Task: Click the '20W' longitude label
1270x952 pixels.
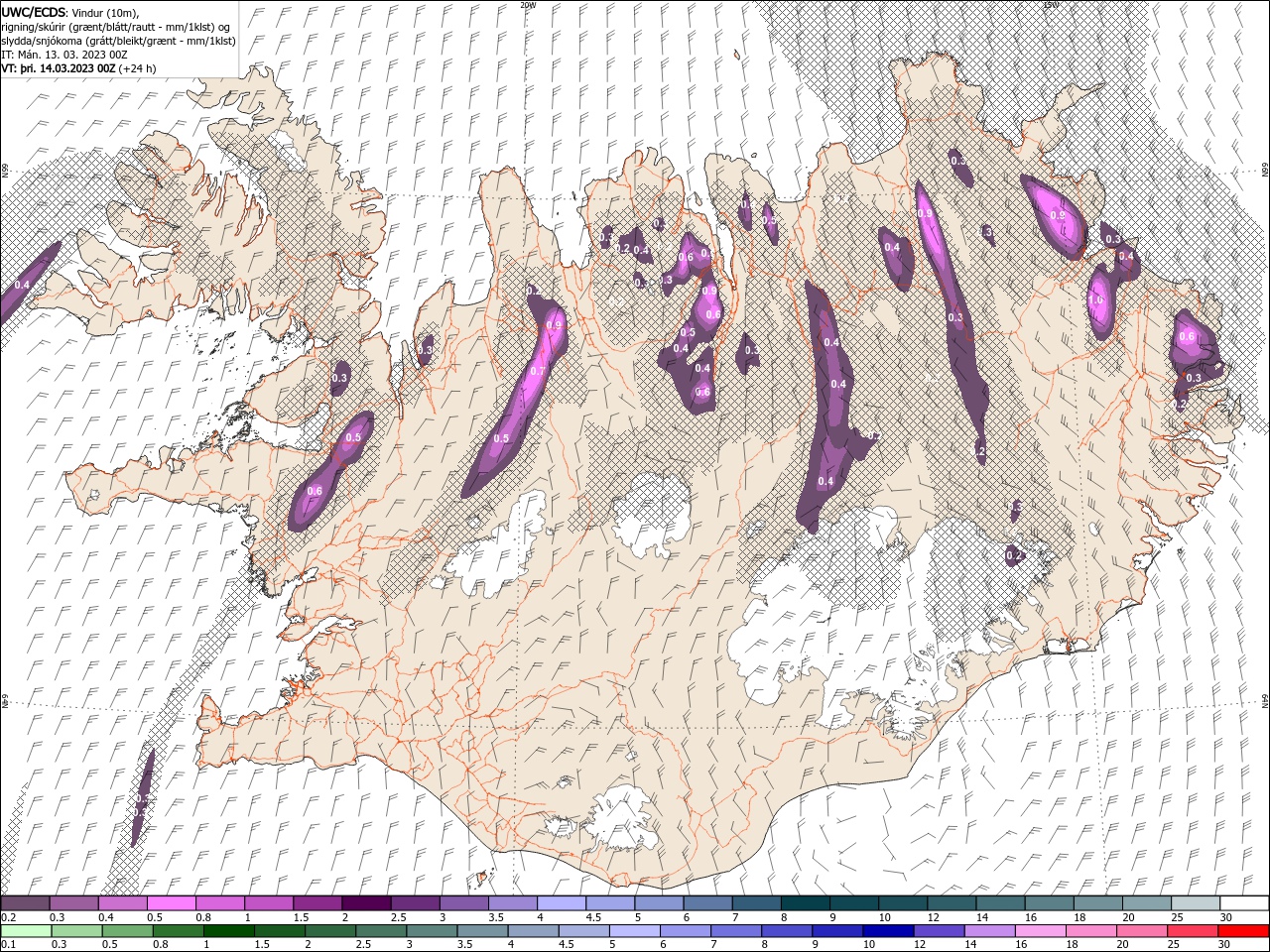Action: point(528,5)
